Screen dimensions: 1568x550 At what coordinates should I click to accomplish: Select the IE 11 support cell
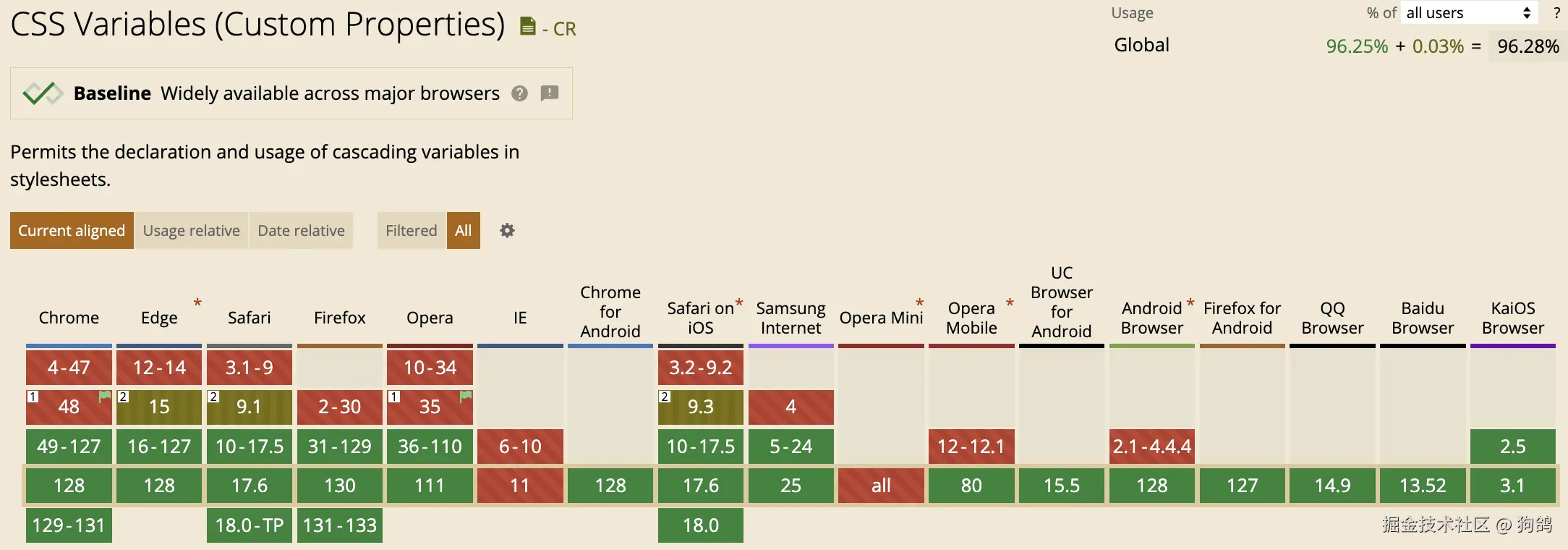pos(519,486)
